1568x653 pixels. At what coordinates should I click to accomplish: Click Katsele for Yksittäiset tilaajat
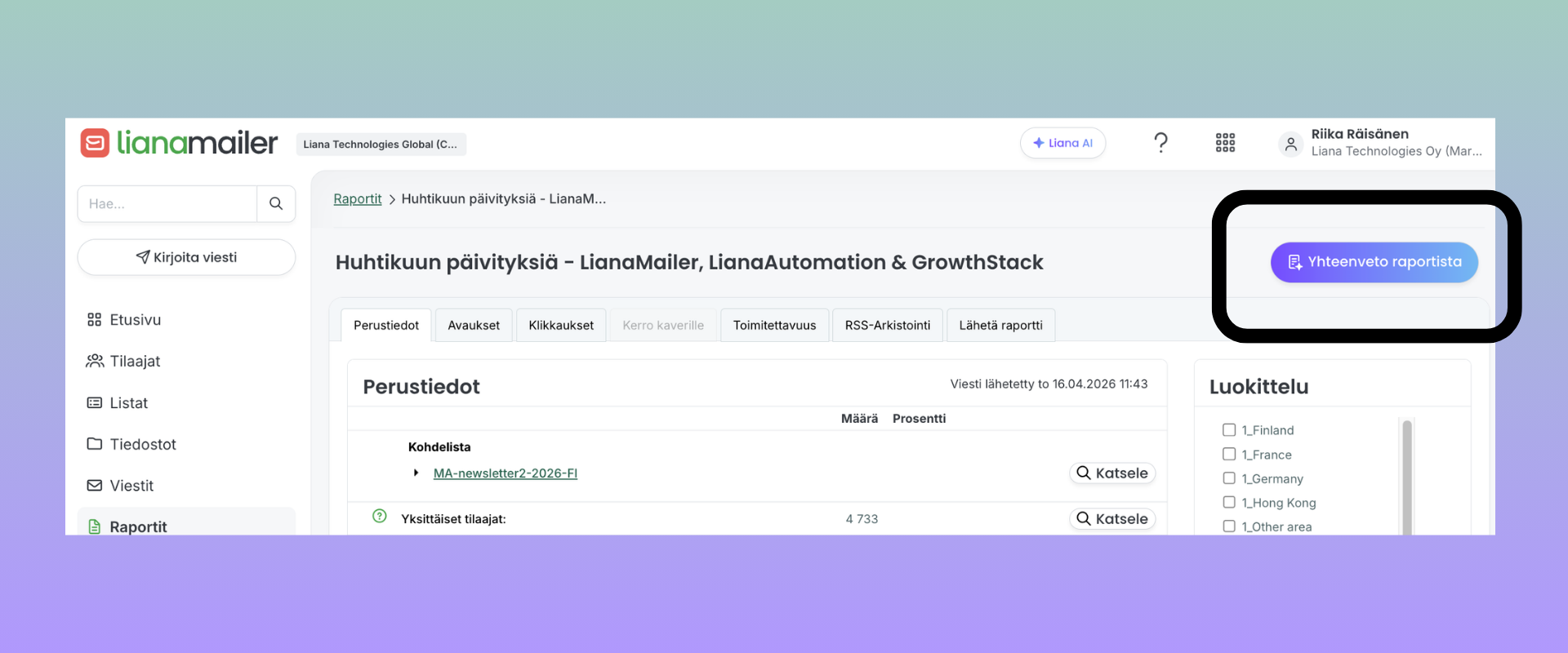(x=1112, y=519)
